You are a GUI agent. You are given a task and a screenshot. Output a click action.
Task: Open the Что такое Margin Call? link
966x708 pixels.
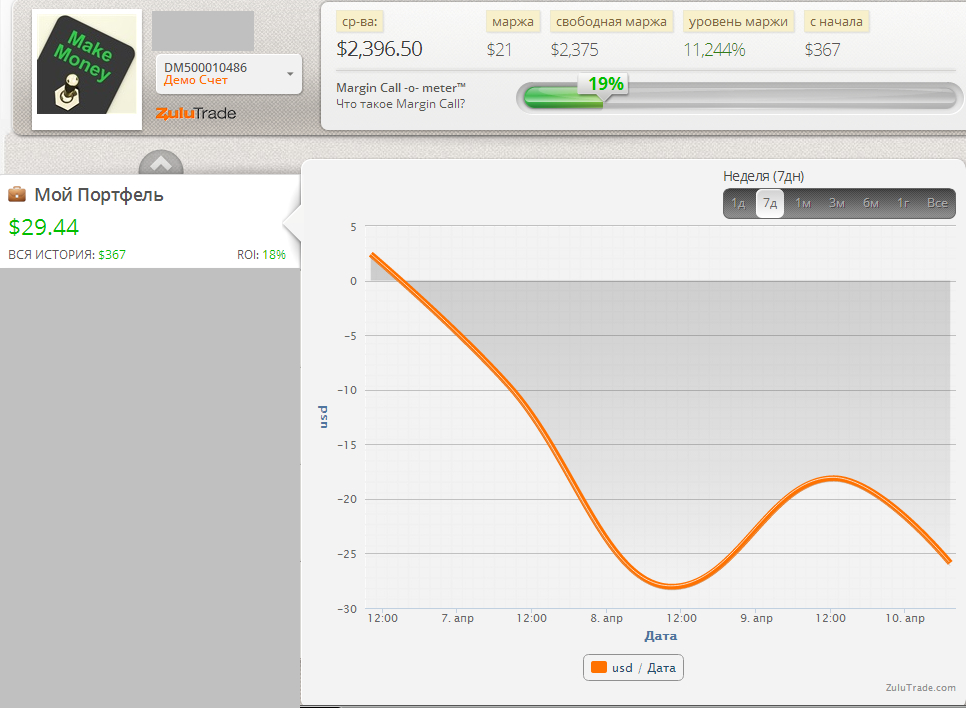[x=400, y=104]
